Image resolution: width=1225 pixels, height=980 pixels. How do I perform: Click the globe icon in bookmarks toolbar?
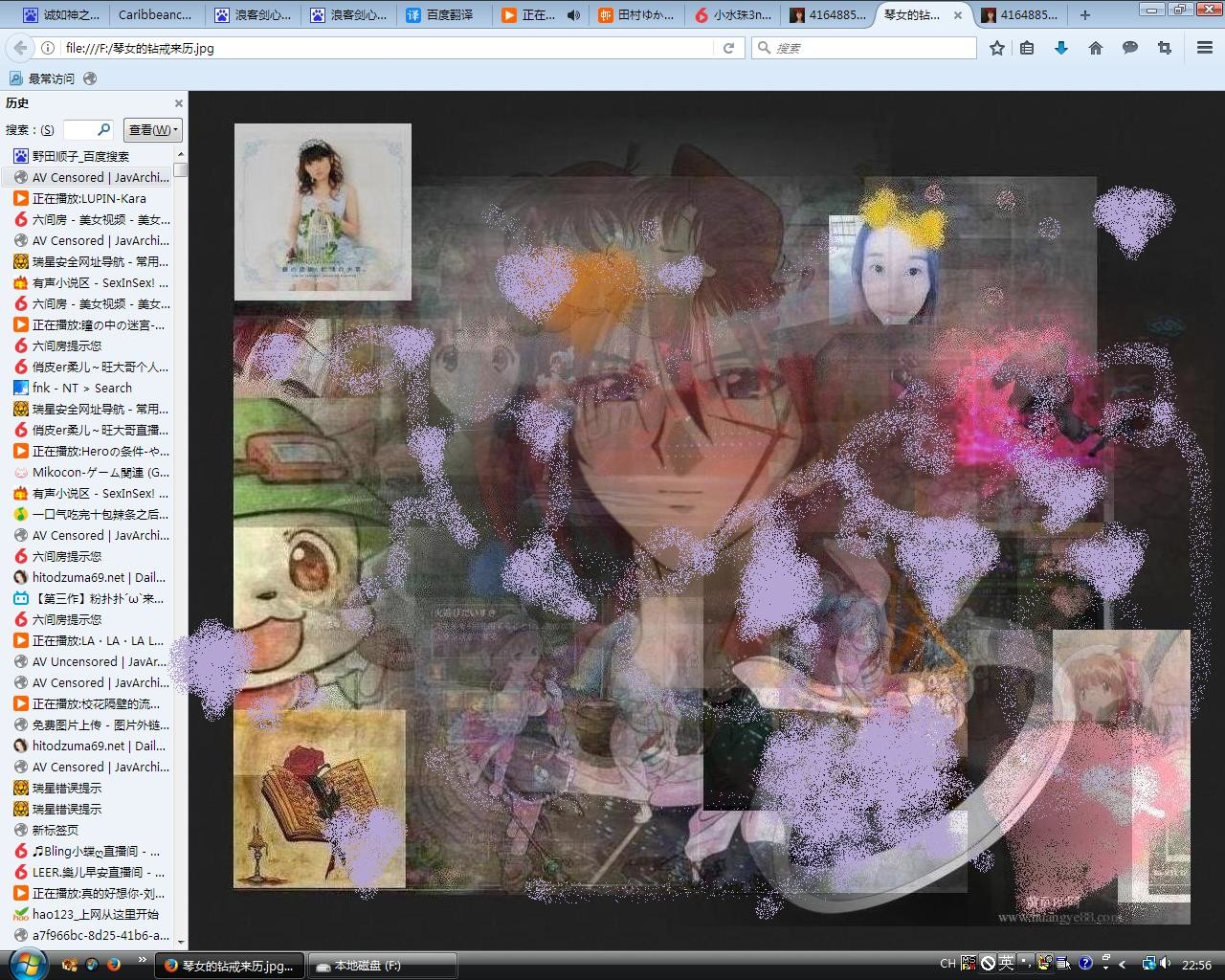click(90, 78)
